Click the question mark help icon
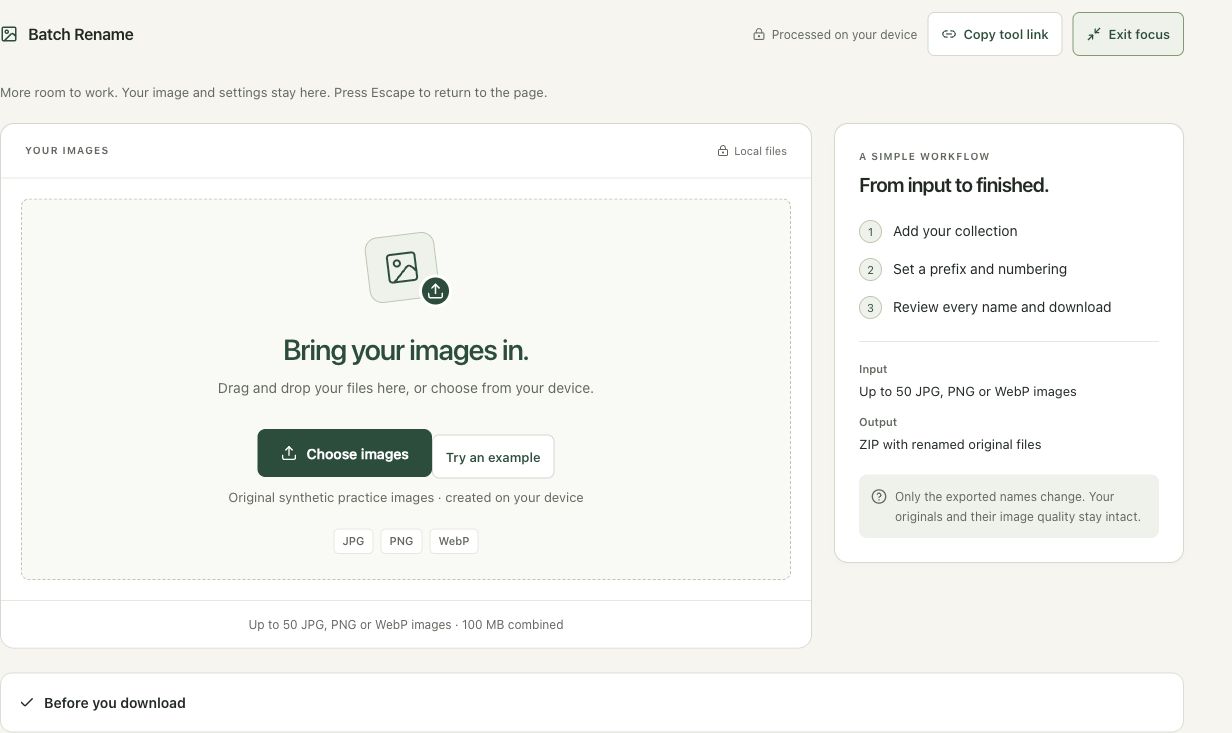Viewport: 1232px width, 733px height. pos(879,497)
